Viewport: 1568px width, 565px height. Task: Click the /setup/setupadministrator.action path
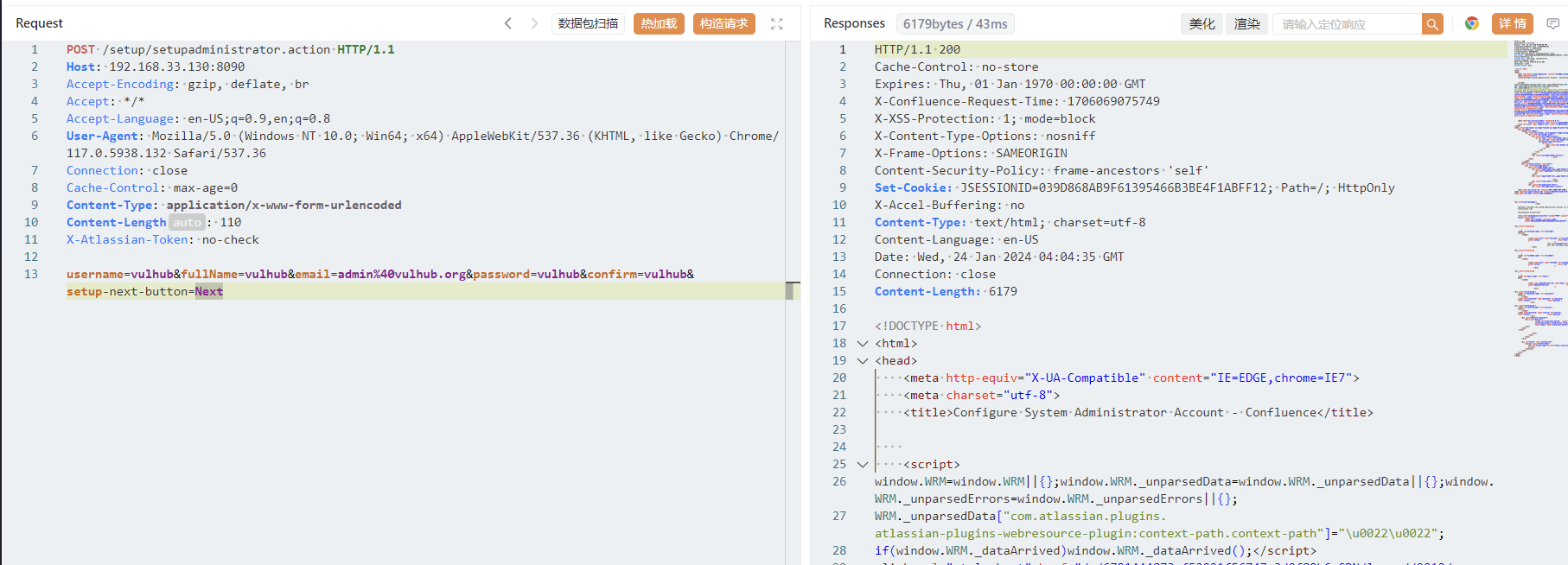coord(216,49)
